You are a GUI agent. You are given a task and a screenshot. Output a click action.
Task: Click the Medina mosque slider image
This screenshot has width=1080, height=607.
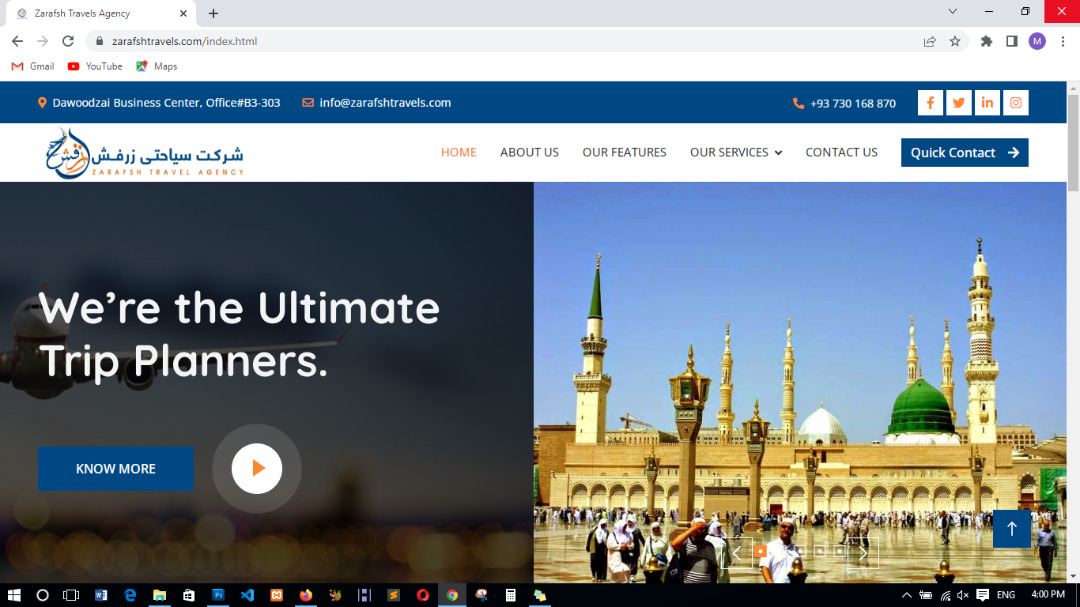click(800, 382)
